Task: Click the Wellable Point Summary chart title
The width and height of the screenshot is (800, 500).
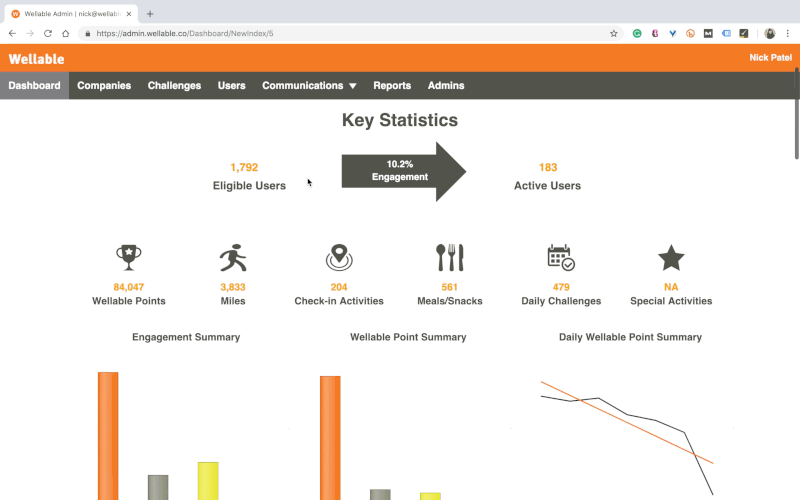Action: (408, 337)
